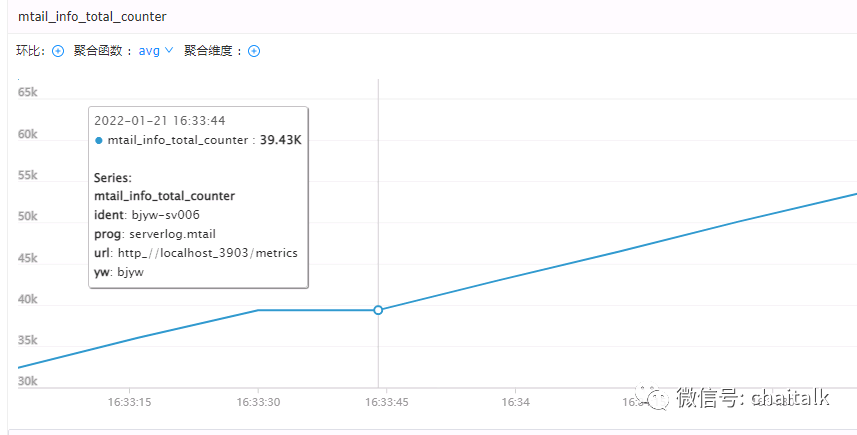Screen dimensions: 857x435
Task: Click the 50k y-axis label
Action: [28, 216]
